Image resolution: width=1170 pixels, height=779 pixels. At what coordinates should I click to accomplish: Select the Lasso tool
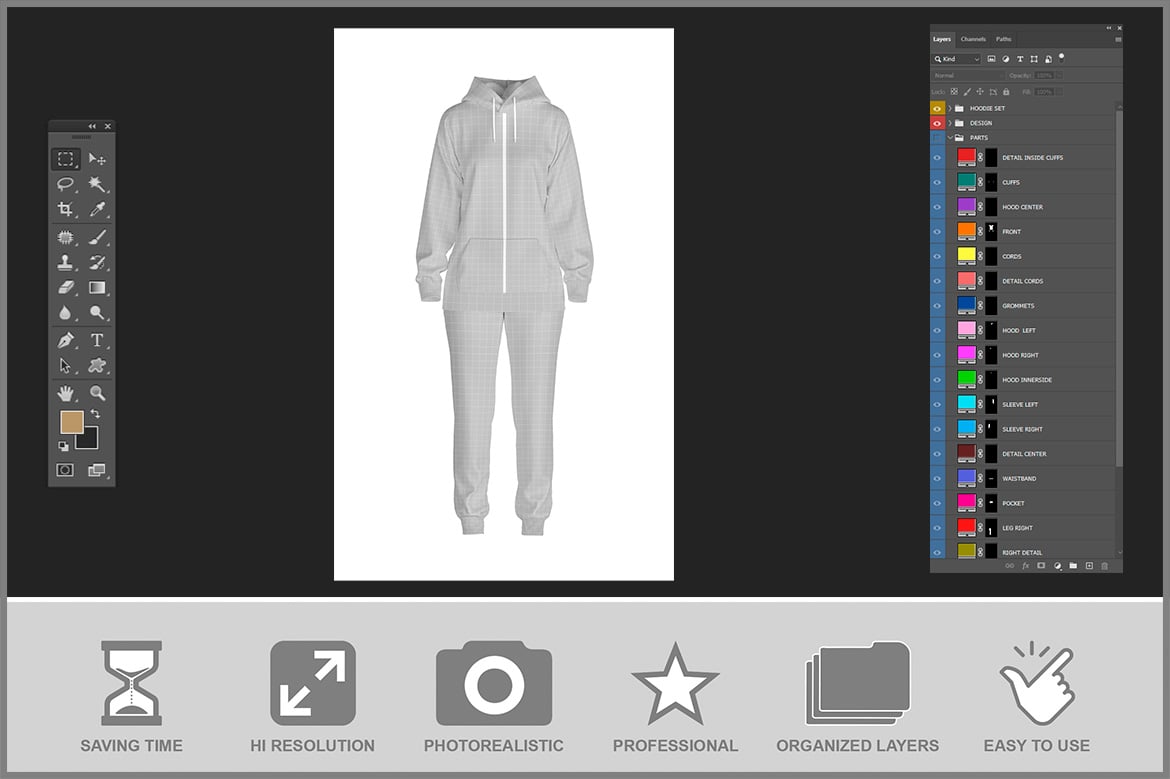[66, 184]
